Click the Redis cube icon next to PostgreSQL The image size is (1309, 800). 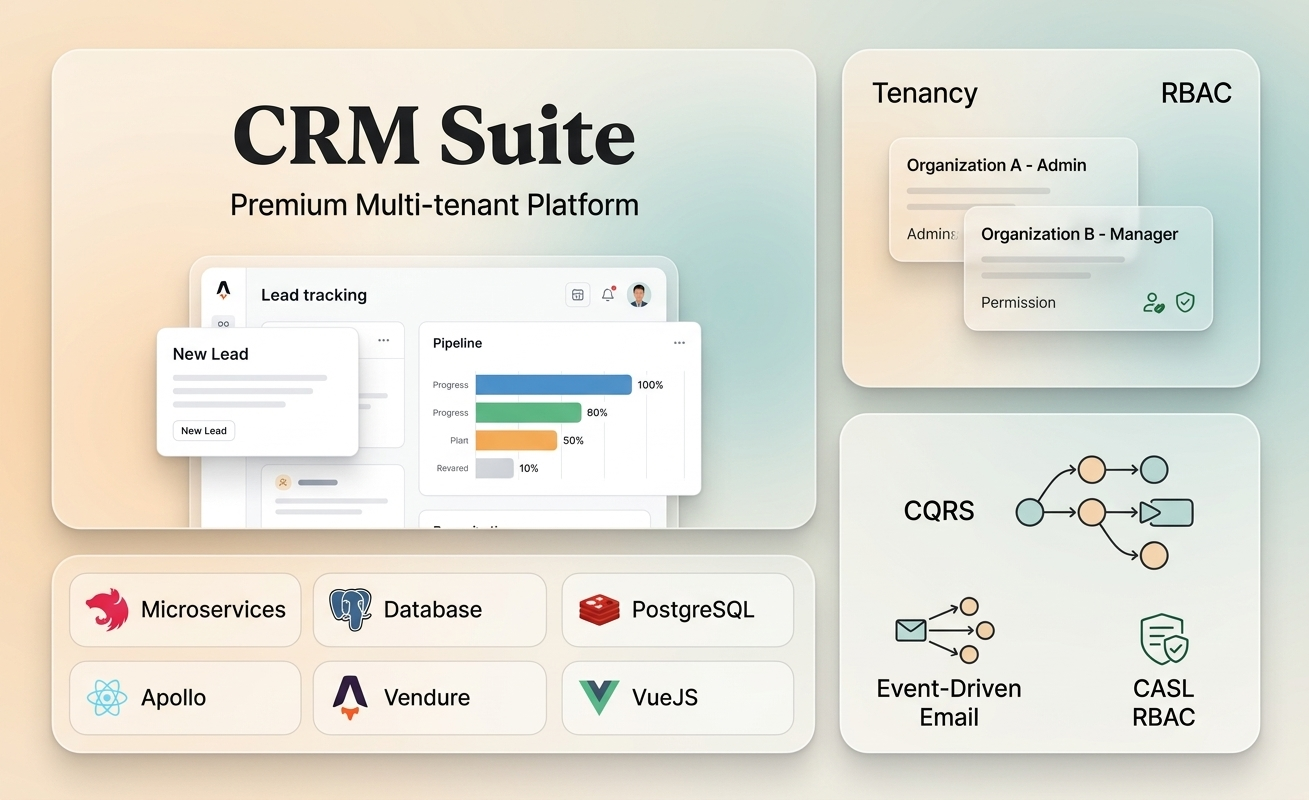coord(598,609)
